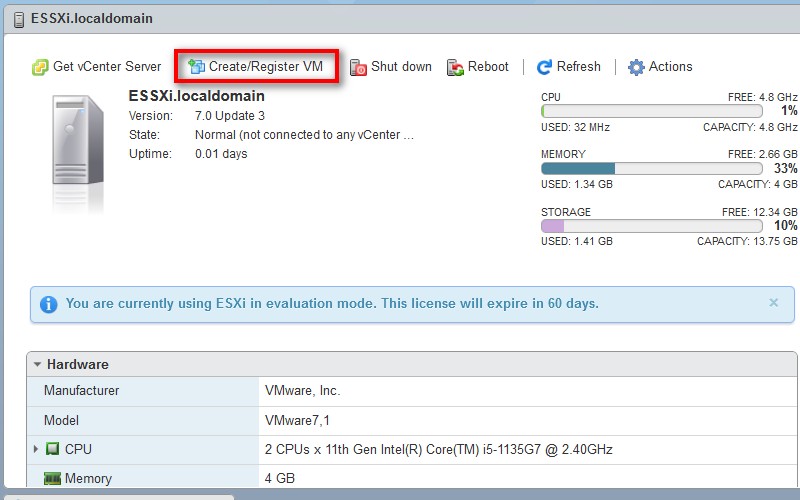Click the MEMORY usage bar
Image resolution: width=800 pixels, height=500 pixels.
point(652,168)
